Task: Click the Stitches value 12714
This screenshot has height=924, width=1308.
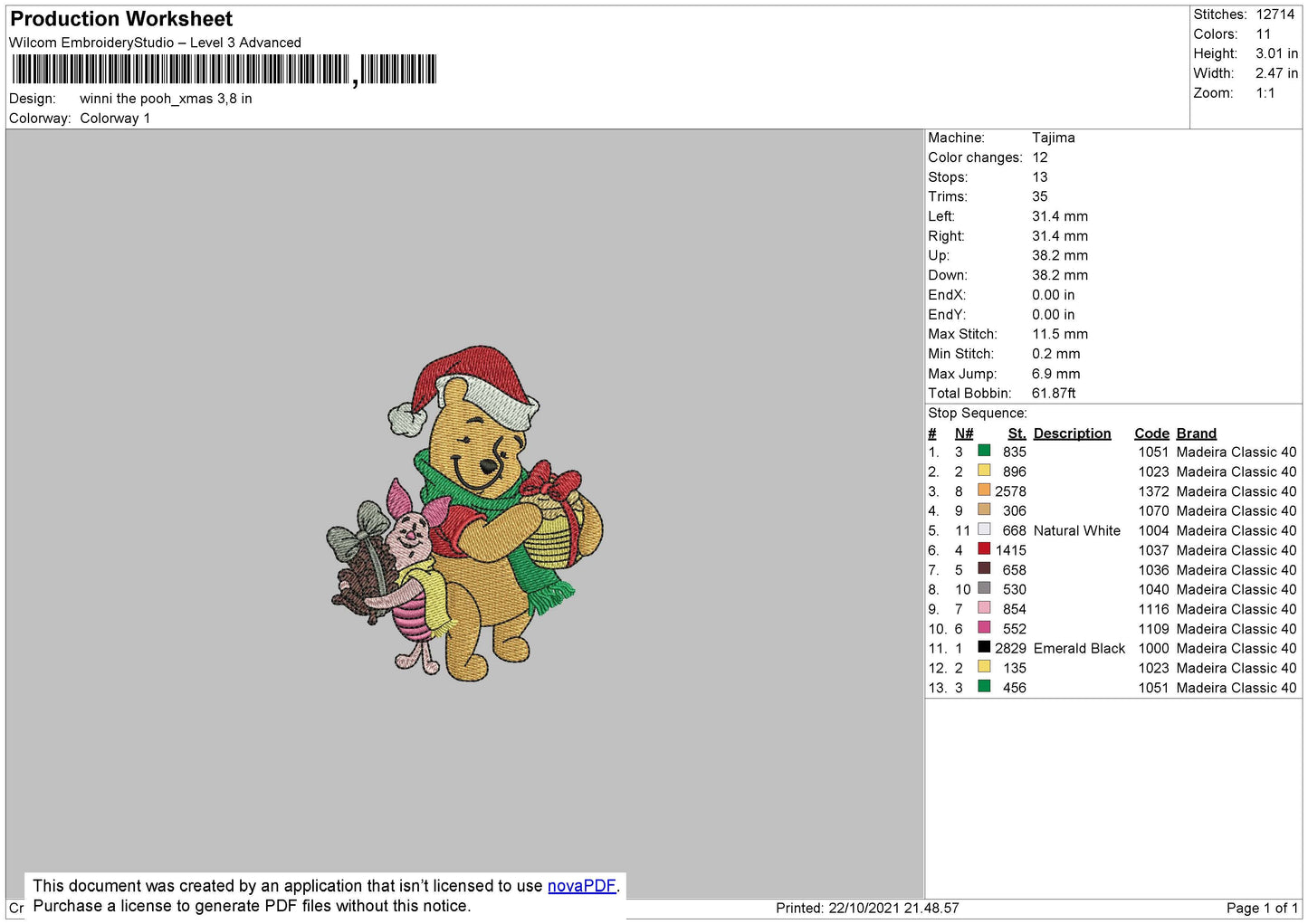Action: click(x=1275, y=14)
